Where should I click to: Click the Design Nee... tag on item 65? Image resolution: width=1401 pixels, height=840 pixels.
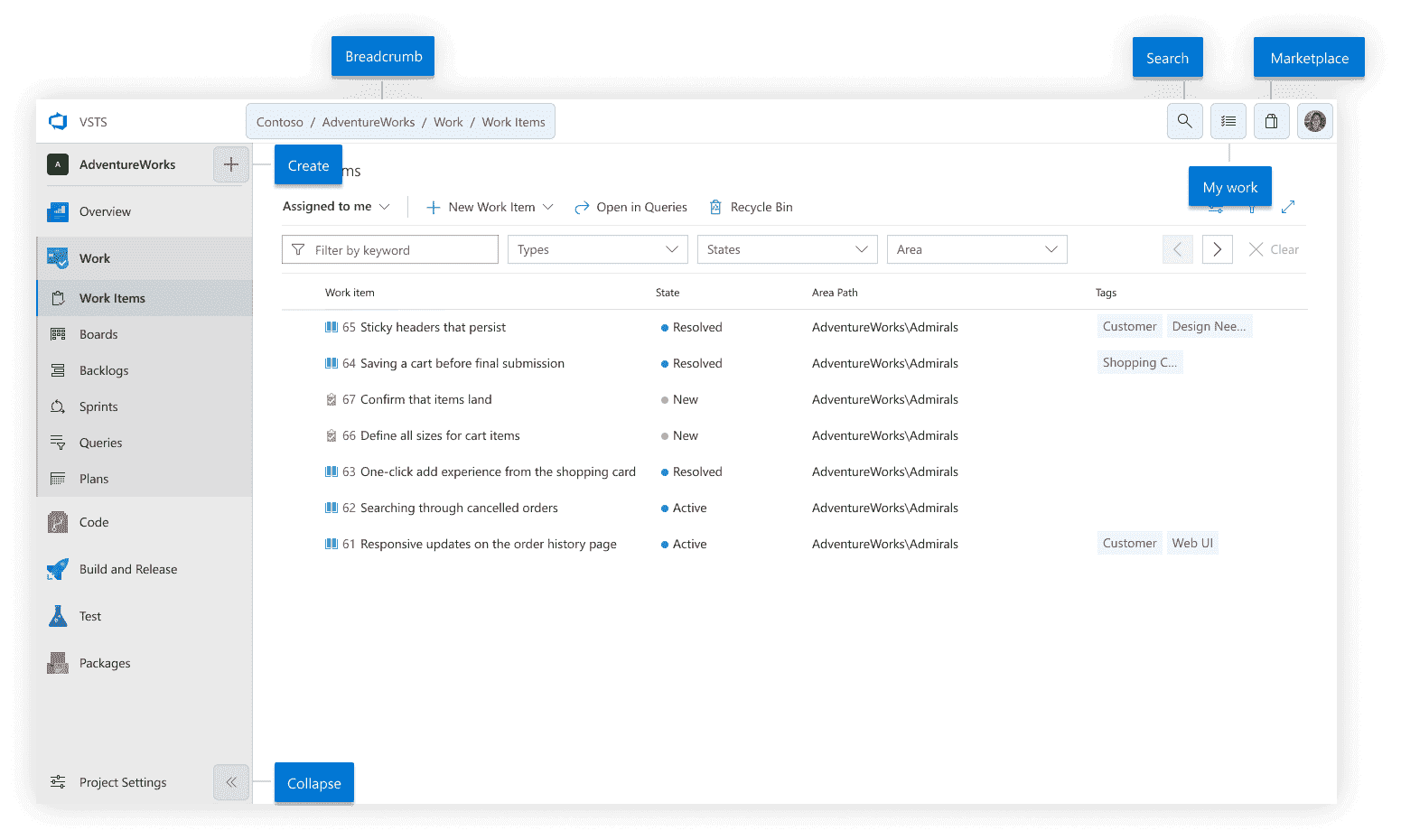(1209, 326)
